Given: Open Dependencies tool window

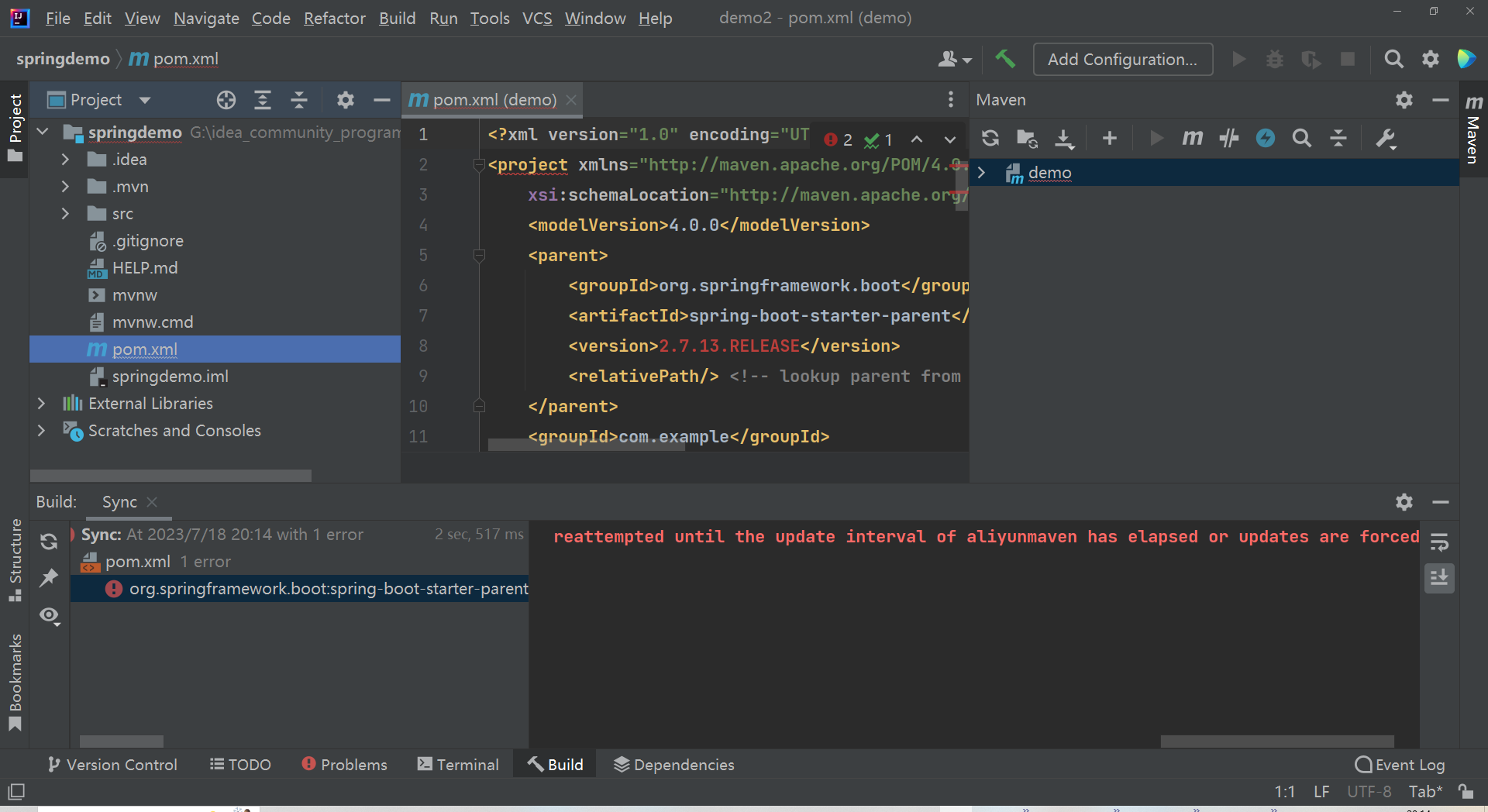Looking at the screenshot, I should point(674,765).
